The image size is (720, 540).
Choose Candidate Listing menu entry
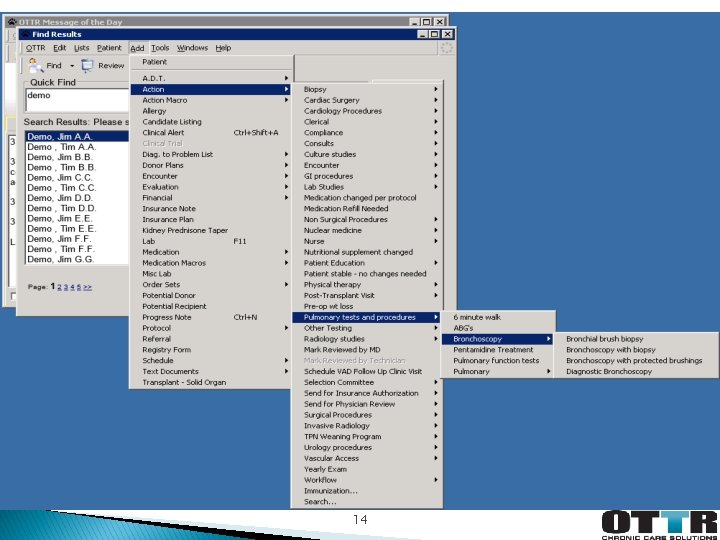tap(211, 122)
